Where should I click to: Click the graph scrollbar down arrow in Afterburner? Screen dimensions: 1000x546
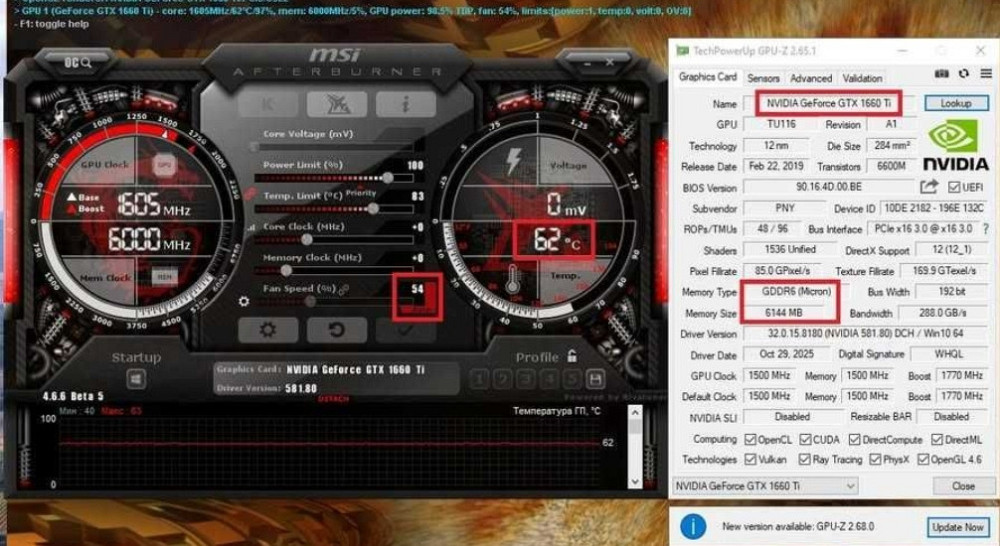(x=635, y=482)
